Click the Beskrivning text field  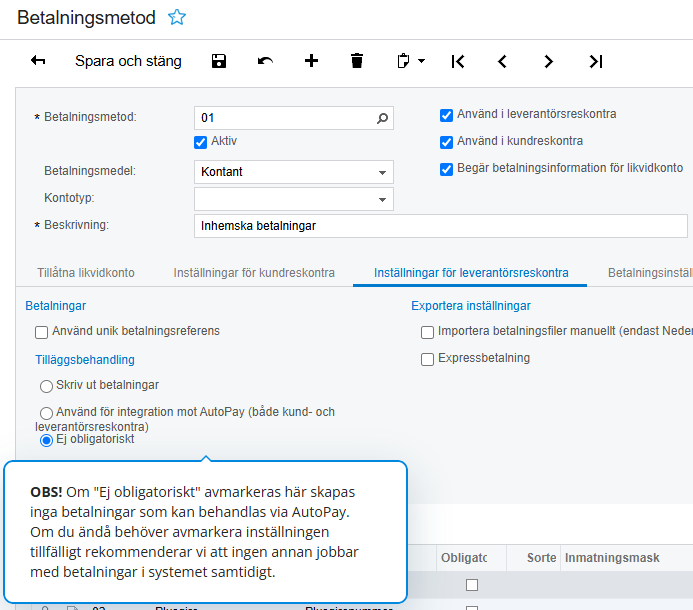point(440,226)
